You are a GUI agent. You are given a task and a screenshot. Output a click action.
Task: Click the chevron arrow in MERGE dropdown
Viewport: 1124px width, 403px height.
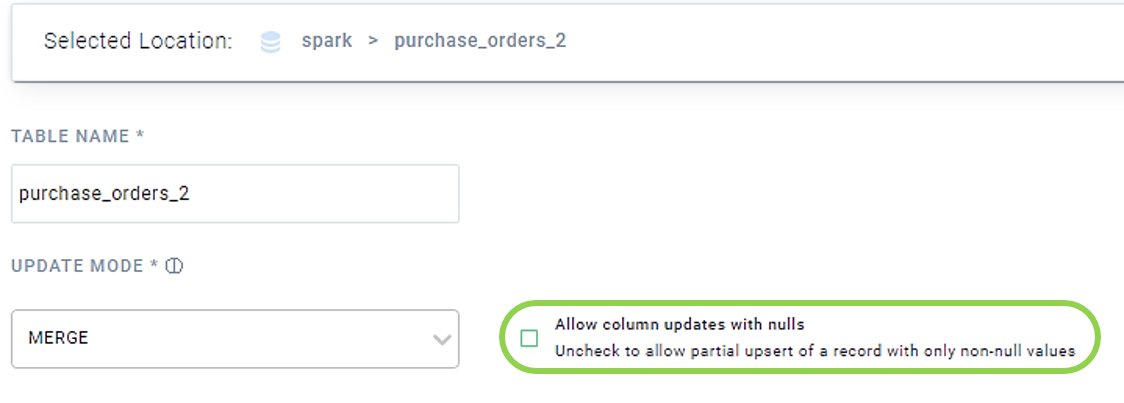point(442,339)
